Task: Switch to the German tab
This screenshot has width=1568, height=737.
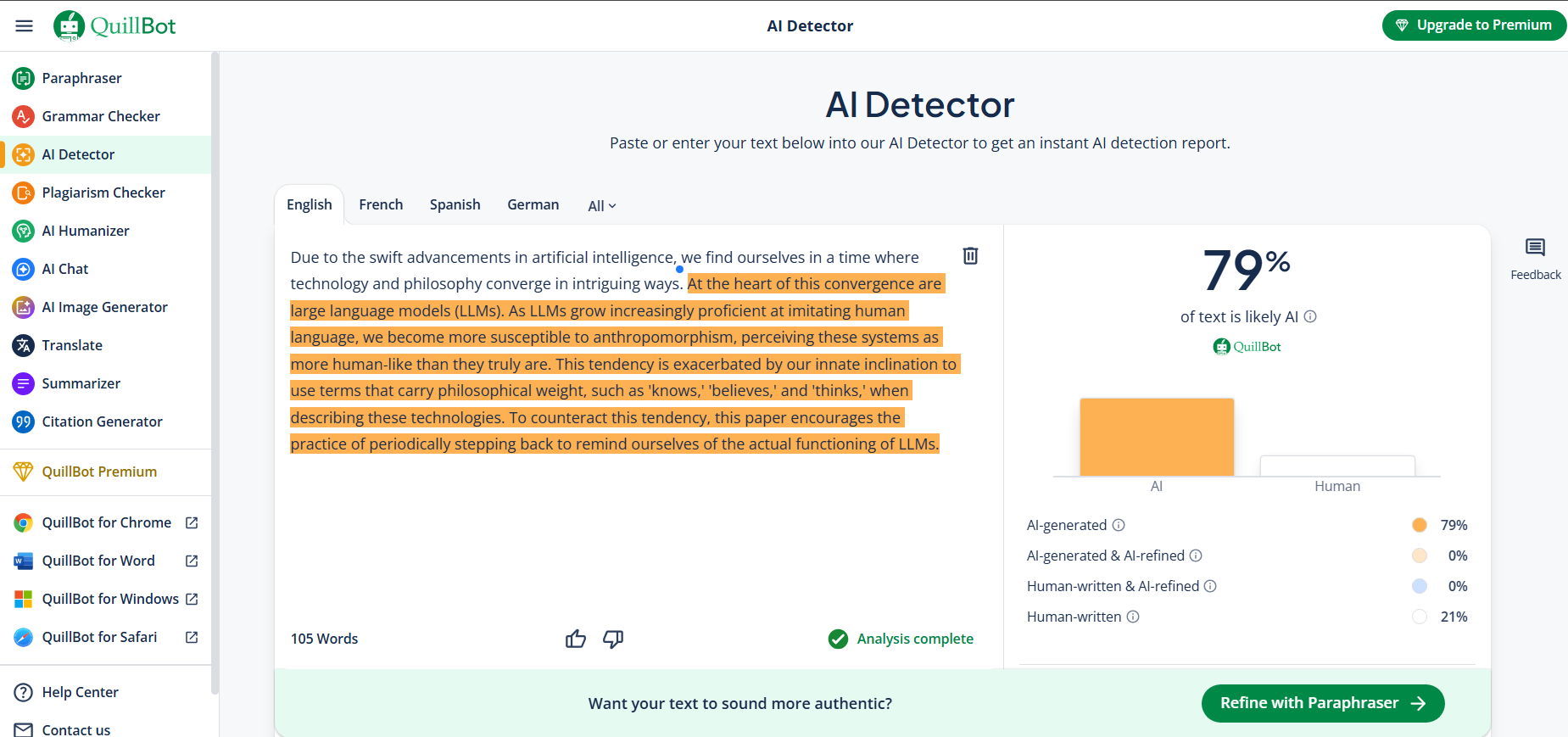Action: pos(533,204)
